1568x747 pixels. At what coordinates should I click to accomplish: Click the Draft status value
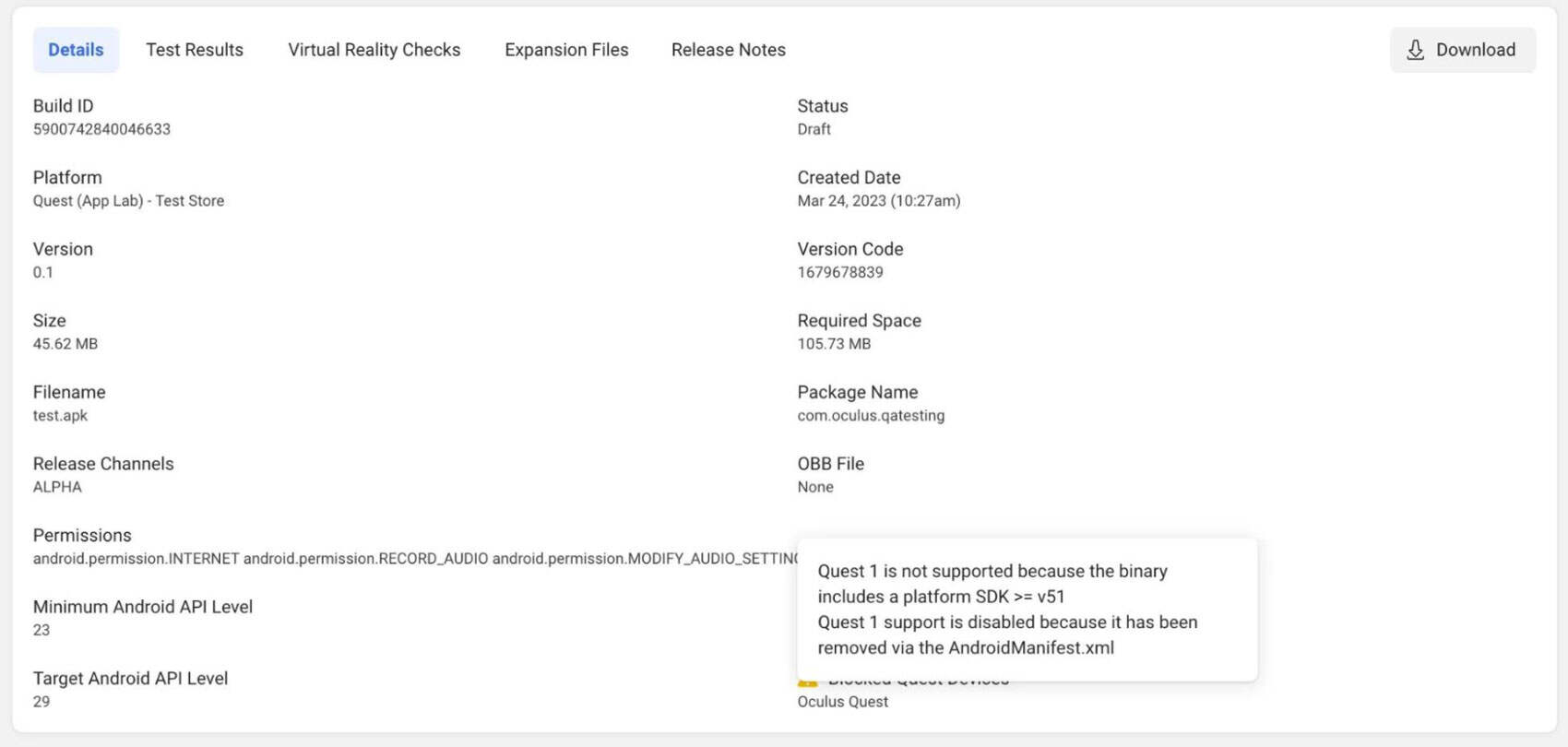tap(814, 129)
